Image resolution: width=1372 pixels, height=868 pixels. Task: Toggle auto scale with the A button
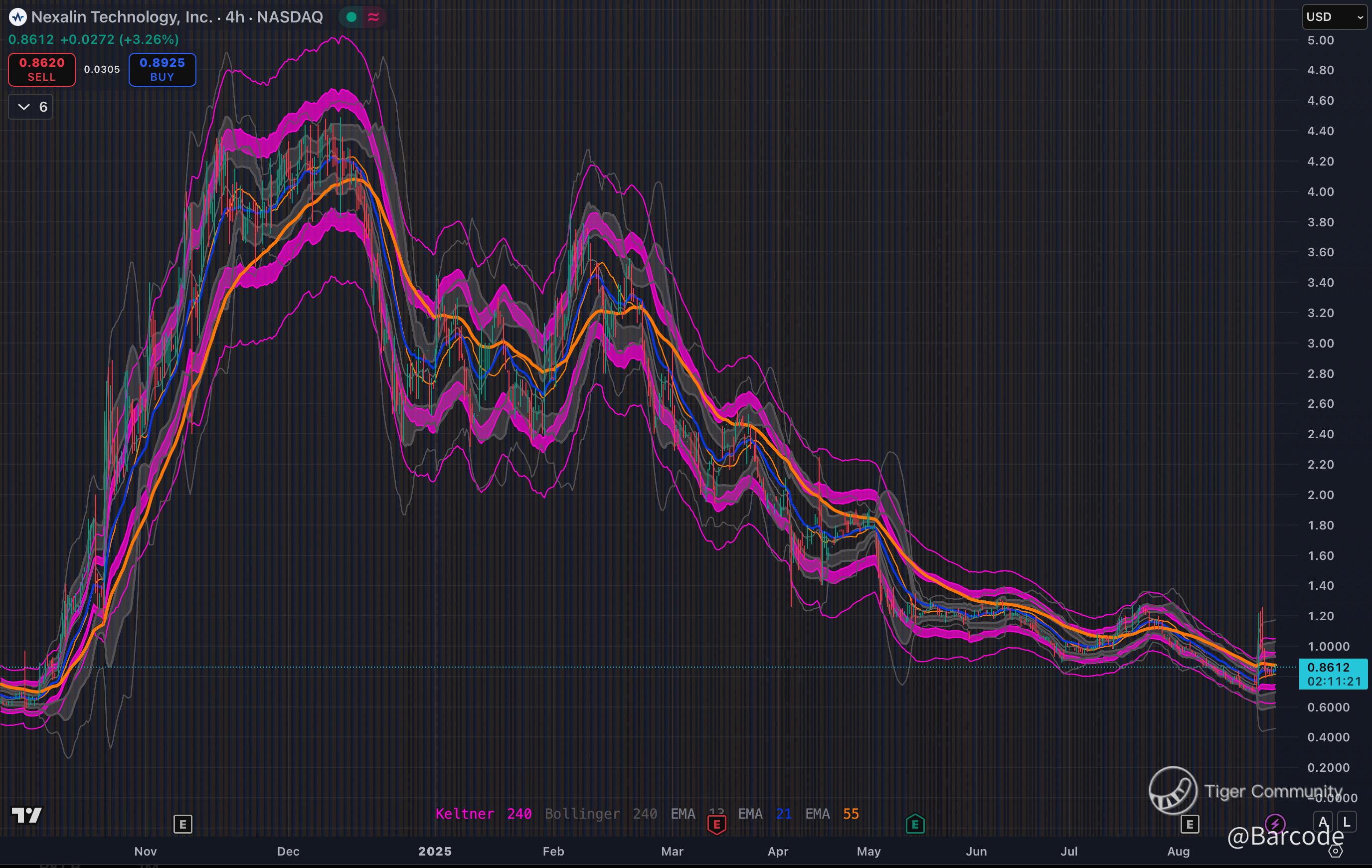1323,823
